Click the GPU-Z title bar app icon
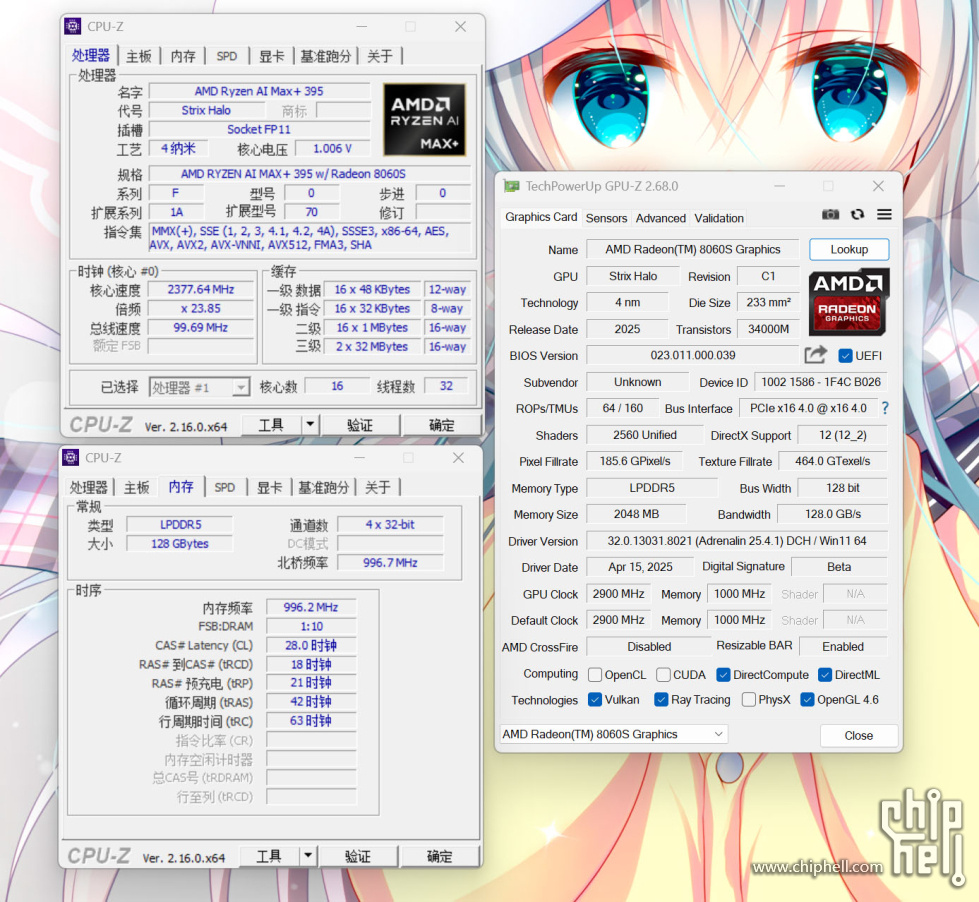 [512, 186]
